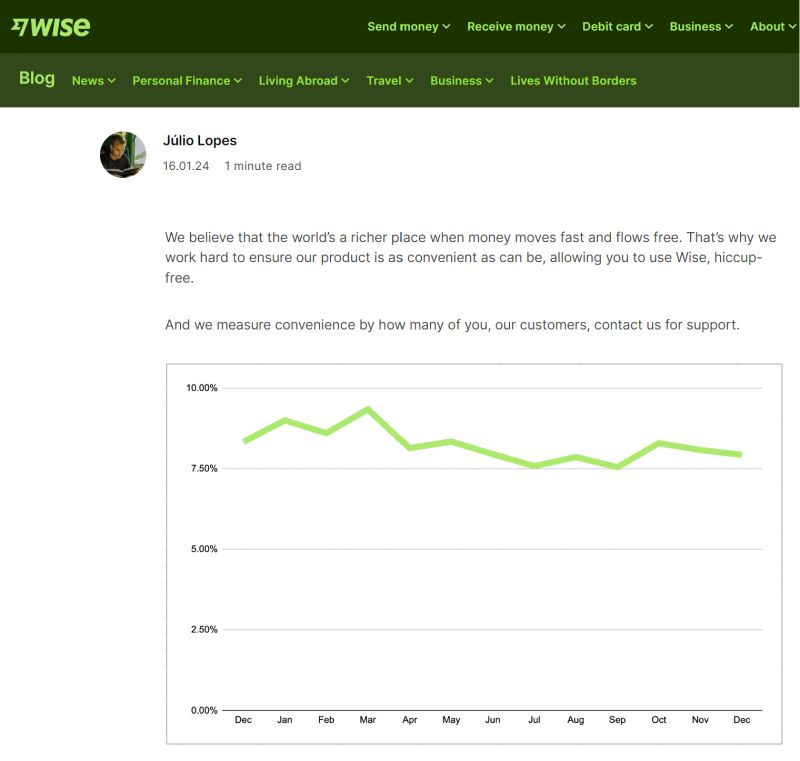Expand the Travel chevron
This screenshot has height=761, width=800.
coord(409,81)
